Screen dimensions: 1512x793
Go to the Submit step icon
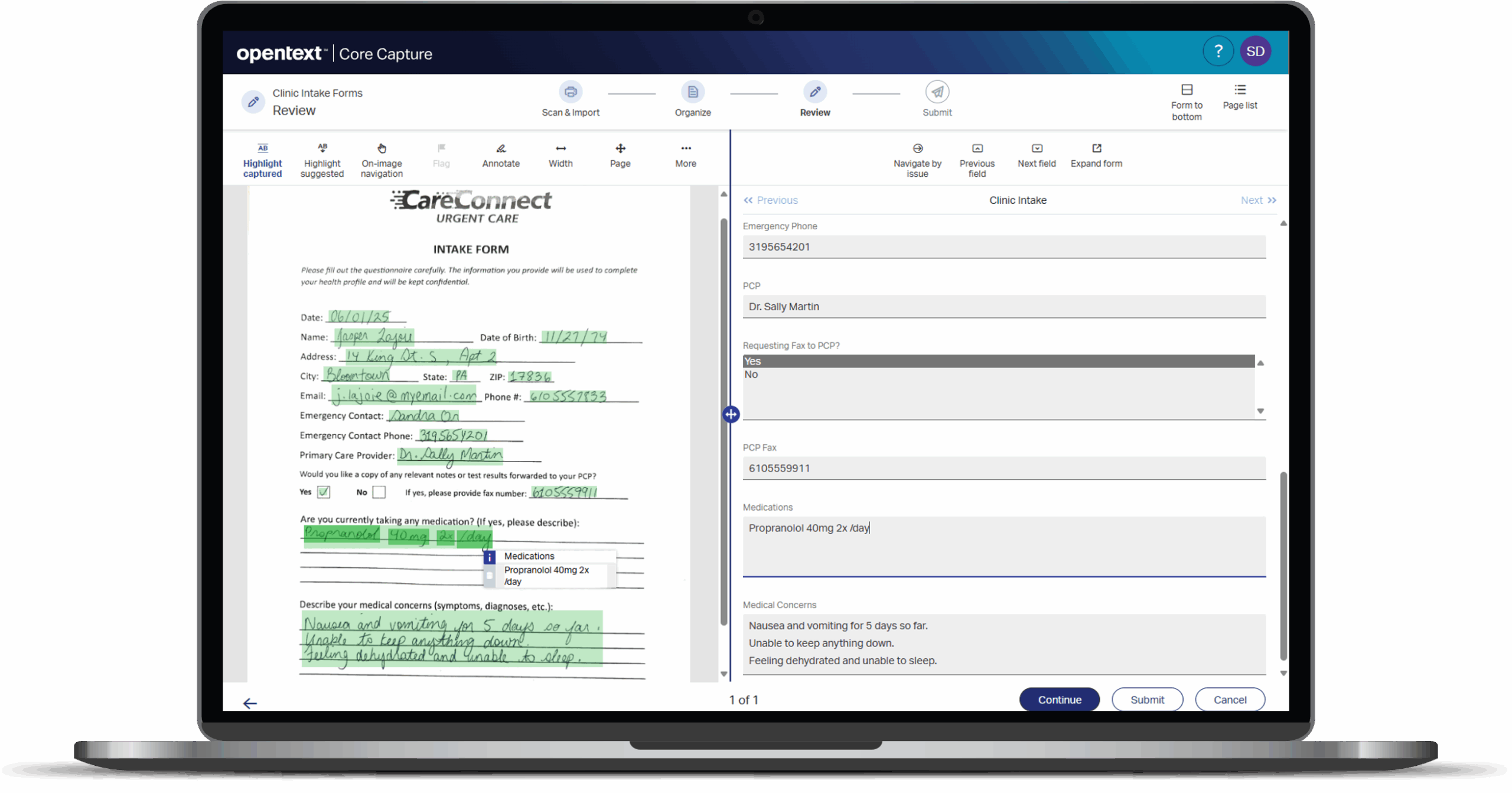pos(937,92)
